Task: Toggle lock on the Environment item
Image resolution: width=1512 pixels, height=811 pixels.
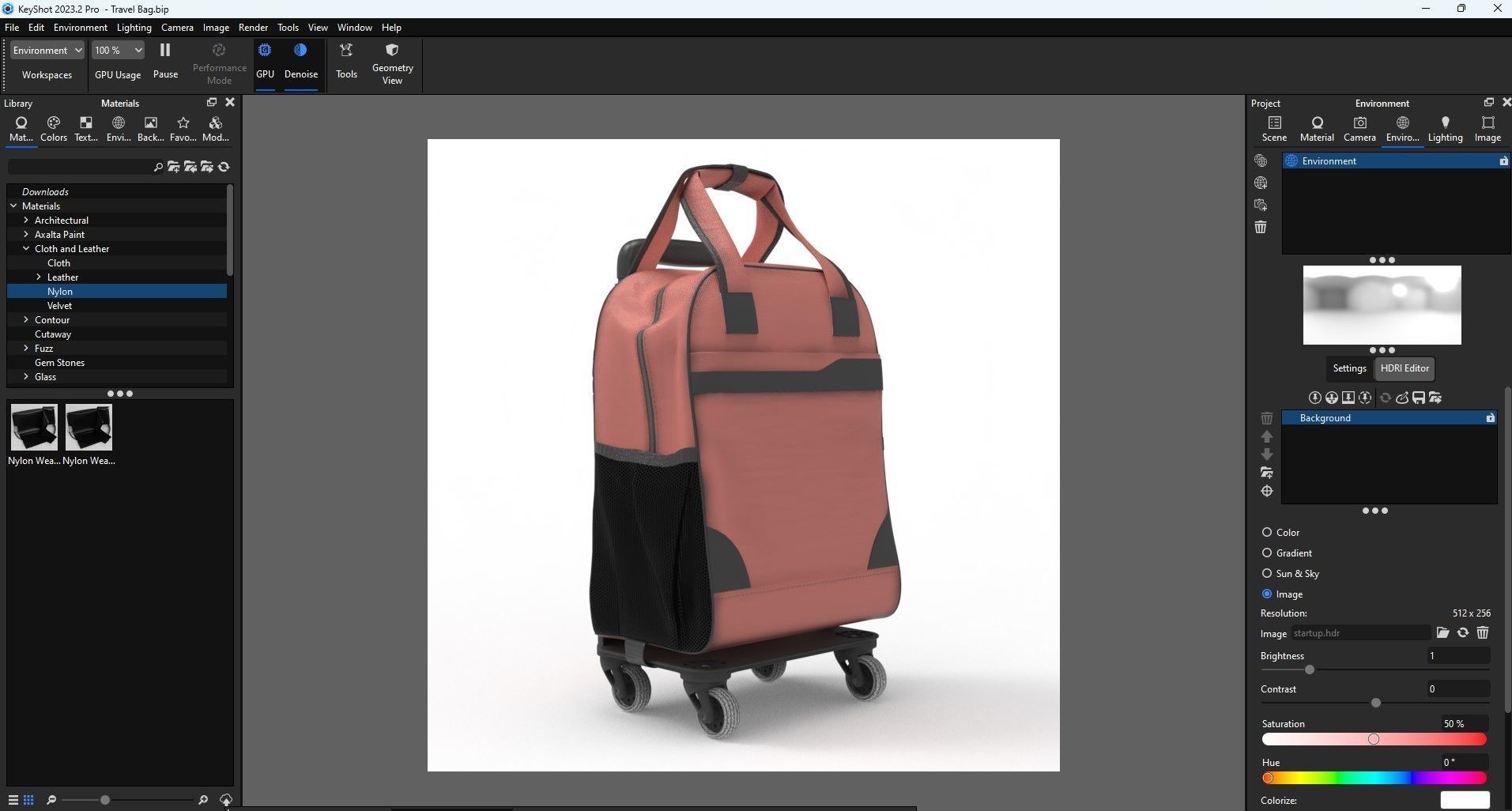Action: (1503, 160)
